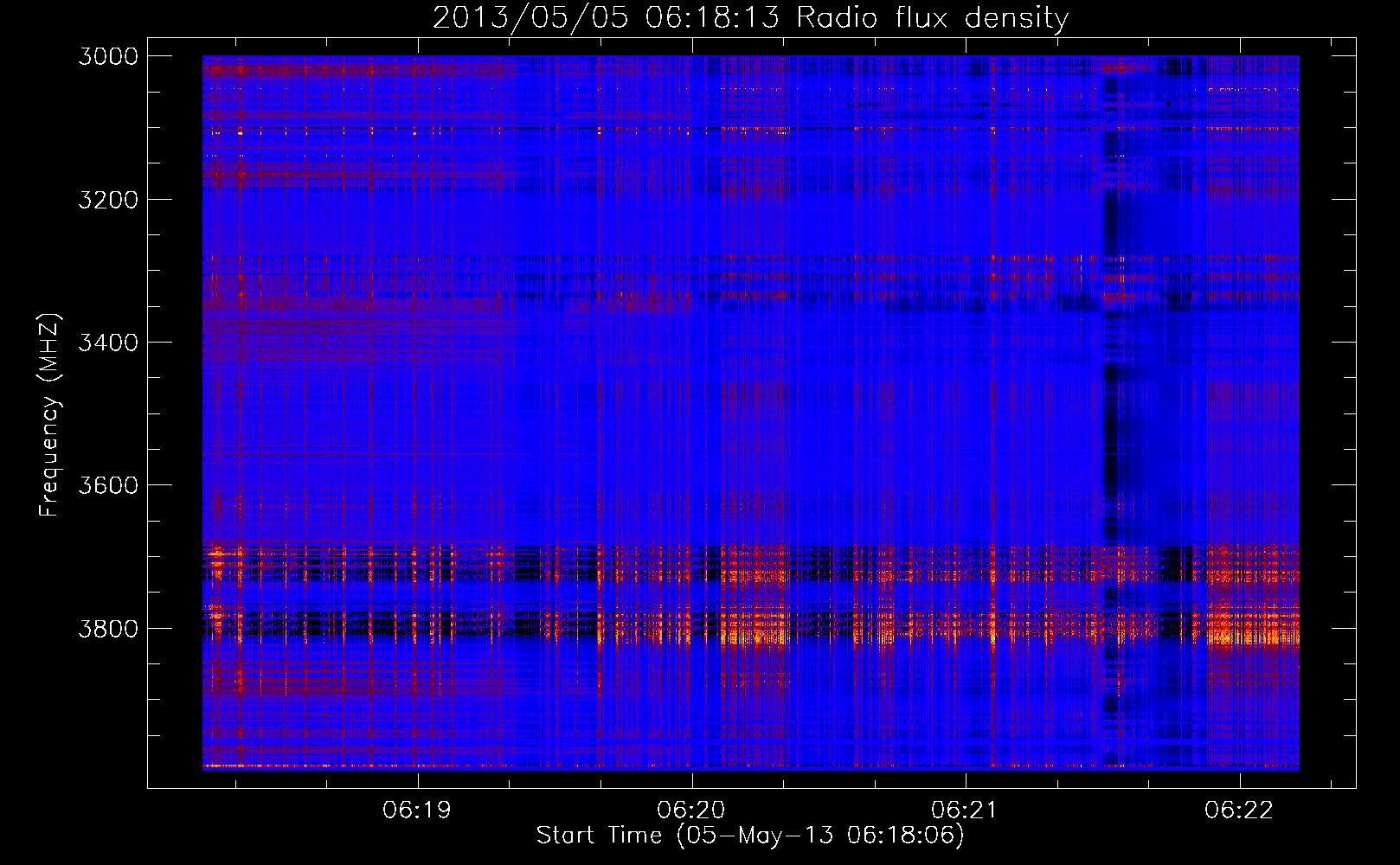
Task: Click the 06:20 time tick label
Action: [x=691, y=810]
